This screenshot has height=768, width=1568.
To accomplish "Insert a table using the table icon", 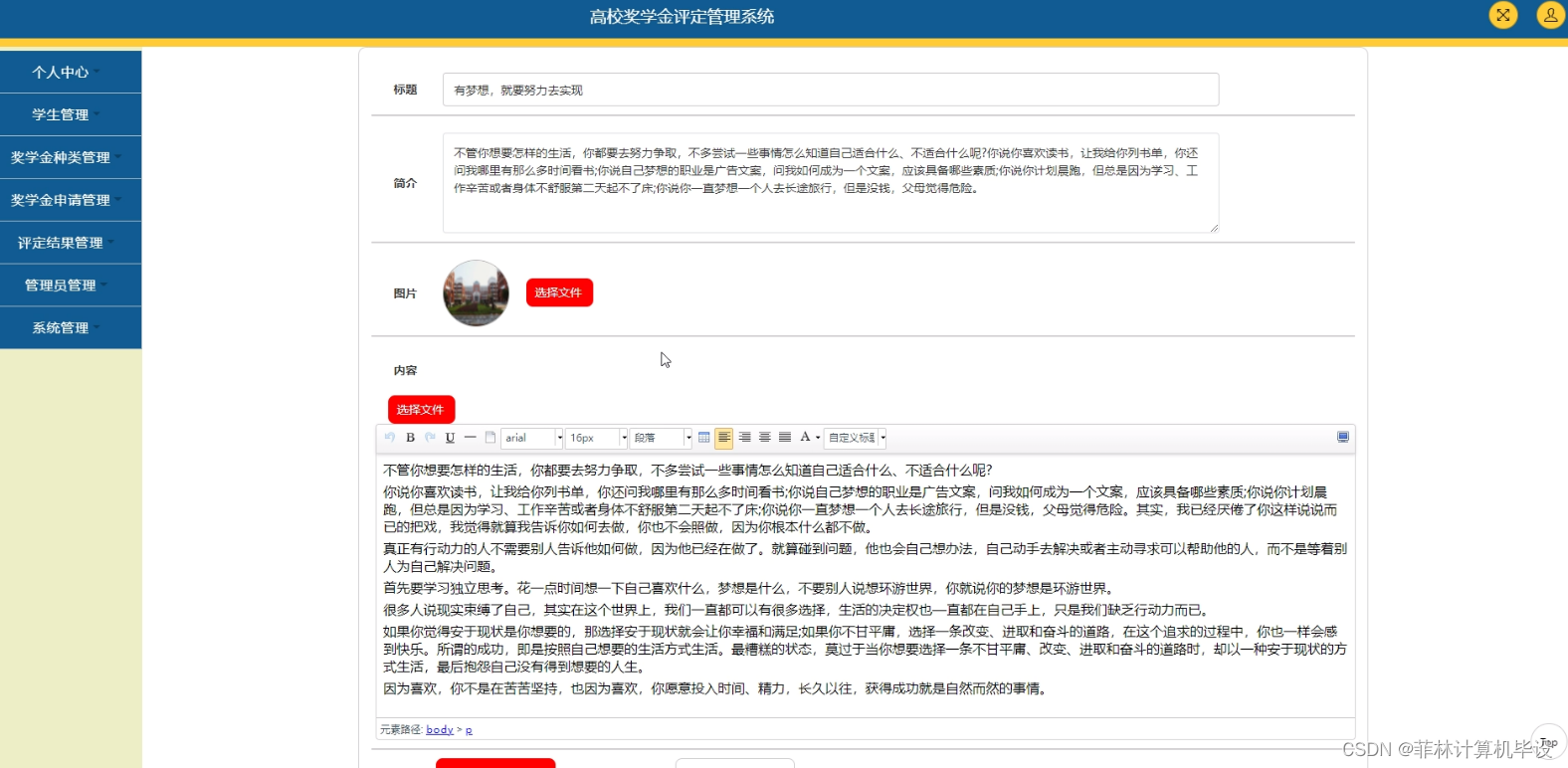I will click(x=704, y=438).
